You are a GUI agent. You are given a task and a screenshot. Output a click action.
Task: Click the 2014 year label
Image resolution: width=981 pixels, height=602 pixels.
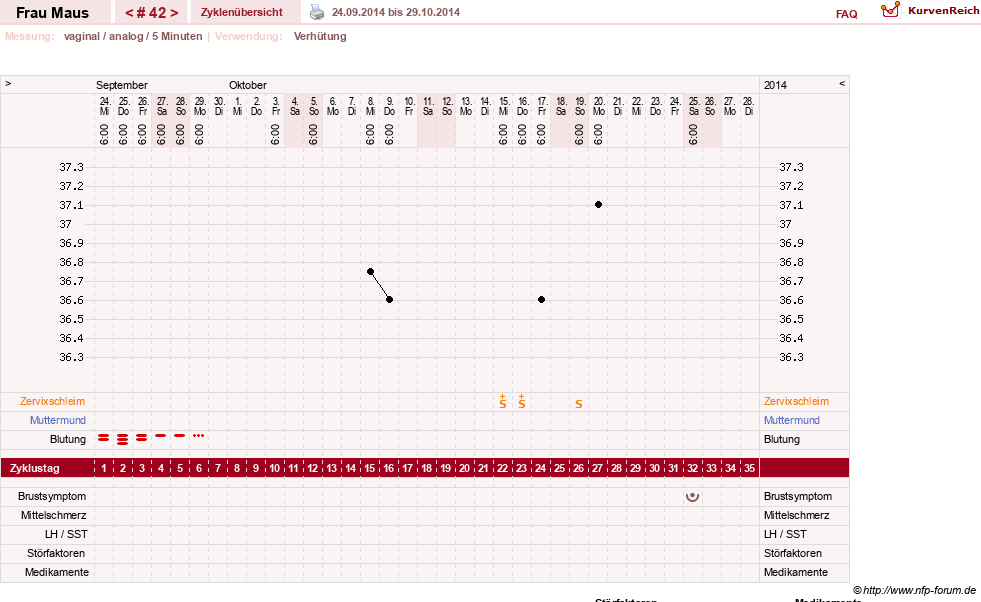click(x=775, y=85)
